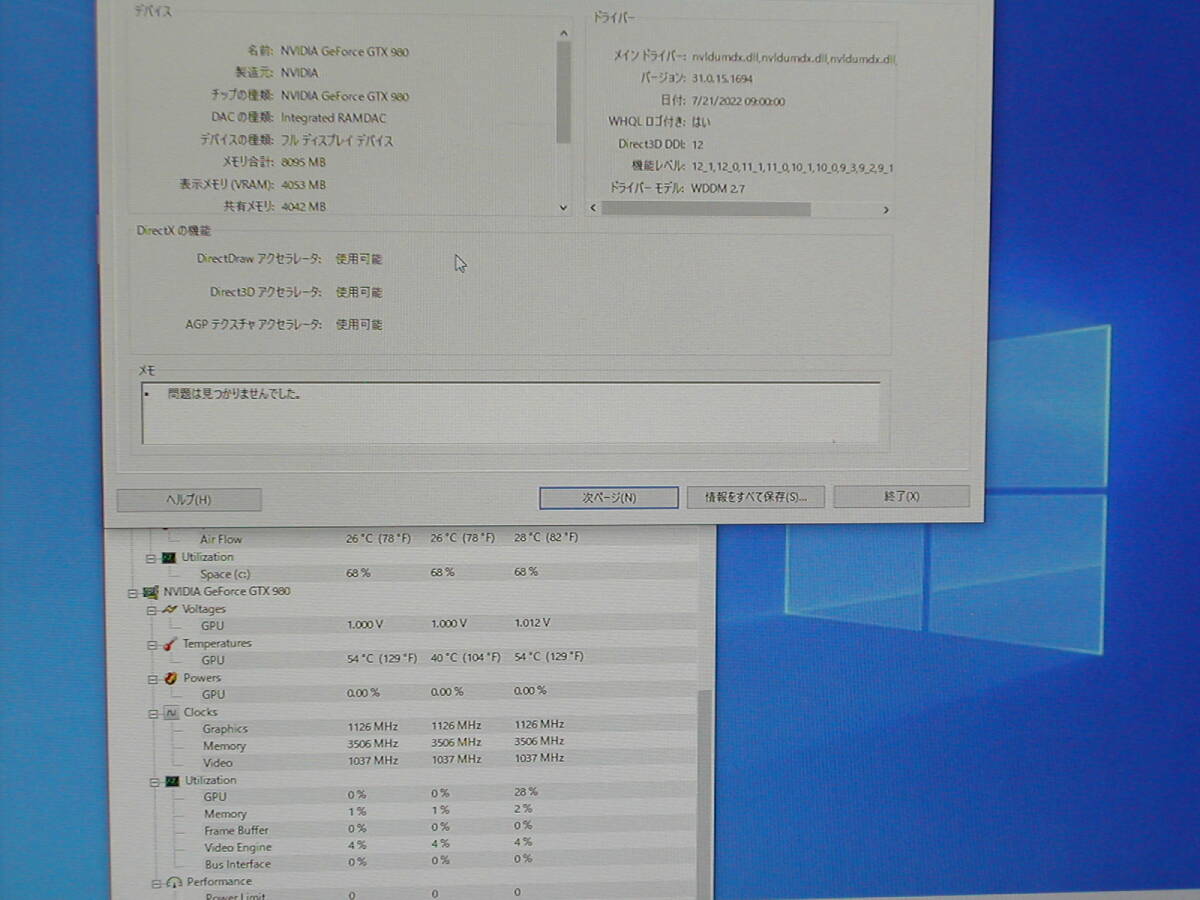Click the 4042 MB shared memory value
Image resolution: width=1200 pixels, height=900 pixels.
[x=303, y=207]
